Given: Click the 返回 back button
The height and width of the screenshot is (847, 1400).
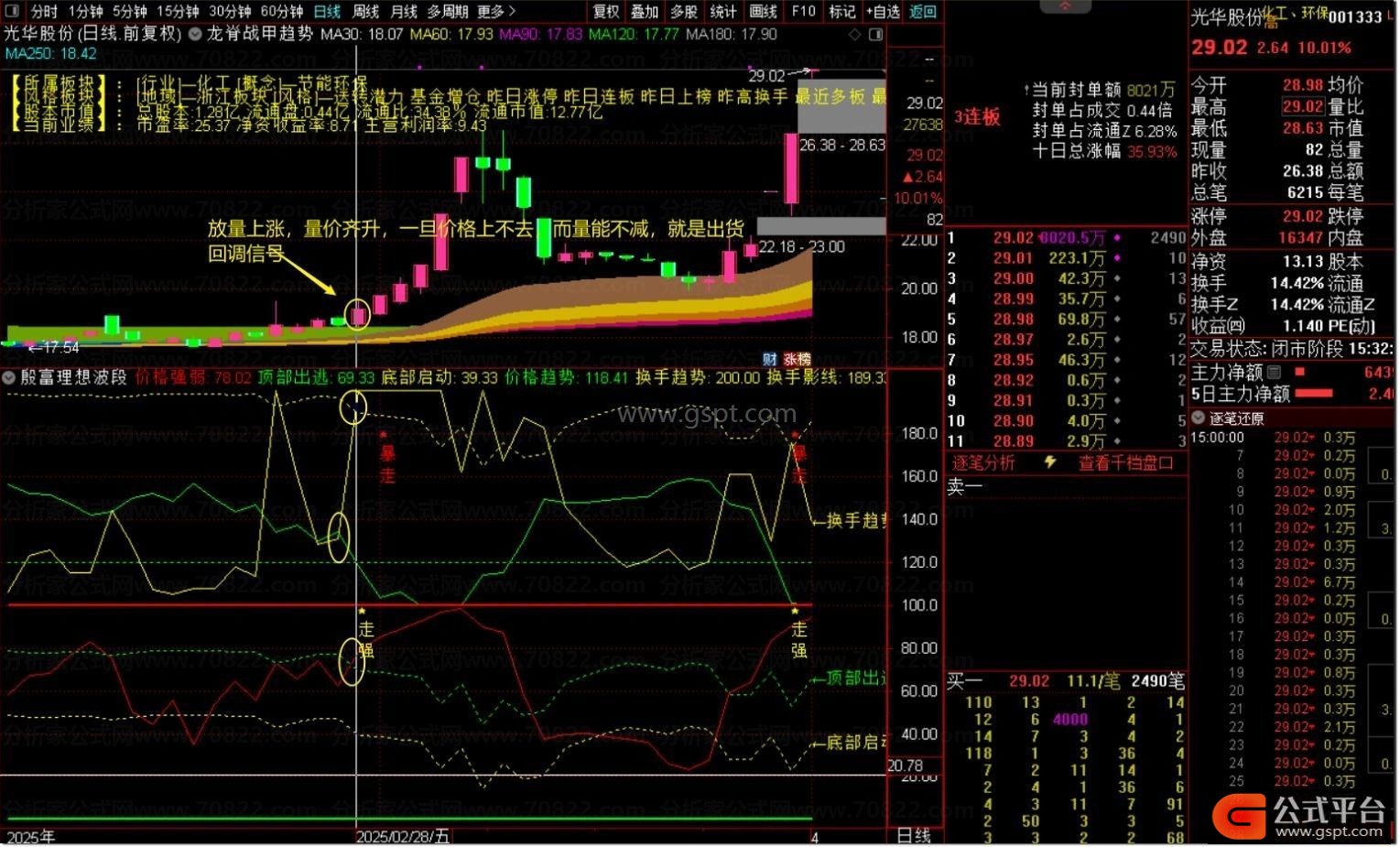Looking at the screenshot, I should pos(923,11).
